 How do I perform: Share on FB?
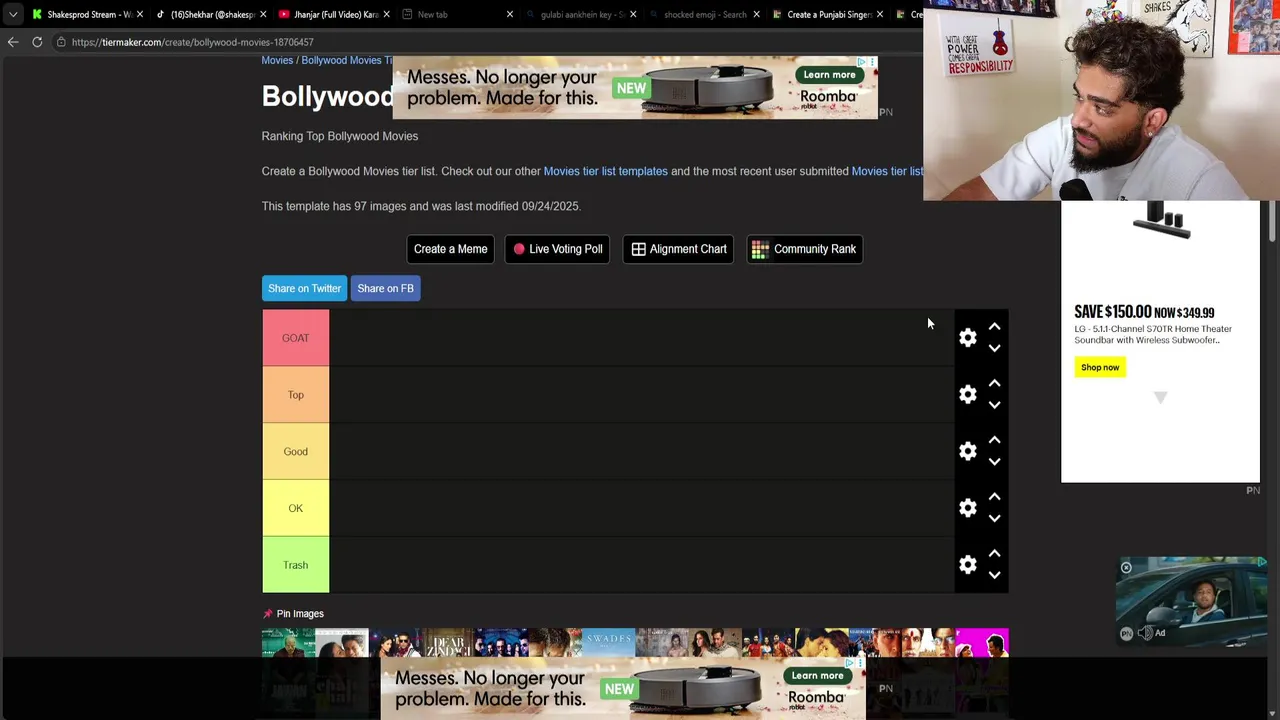click(385, 288)
